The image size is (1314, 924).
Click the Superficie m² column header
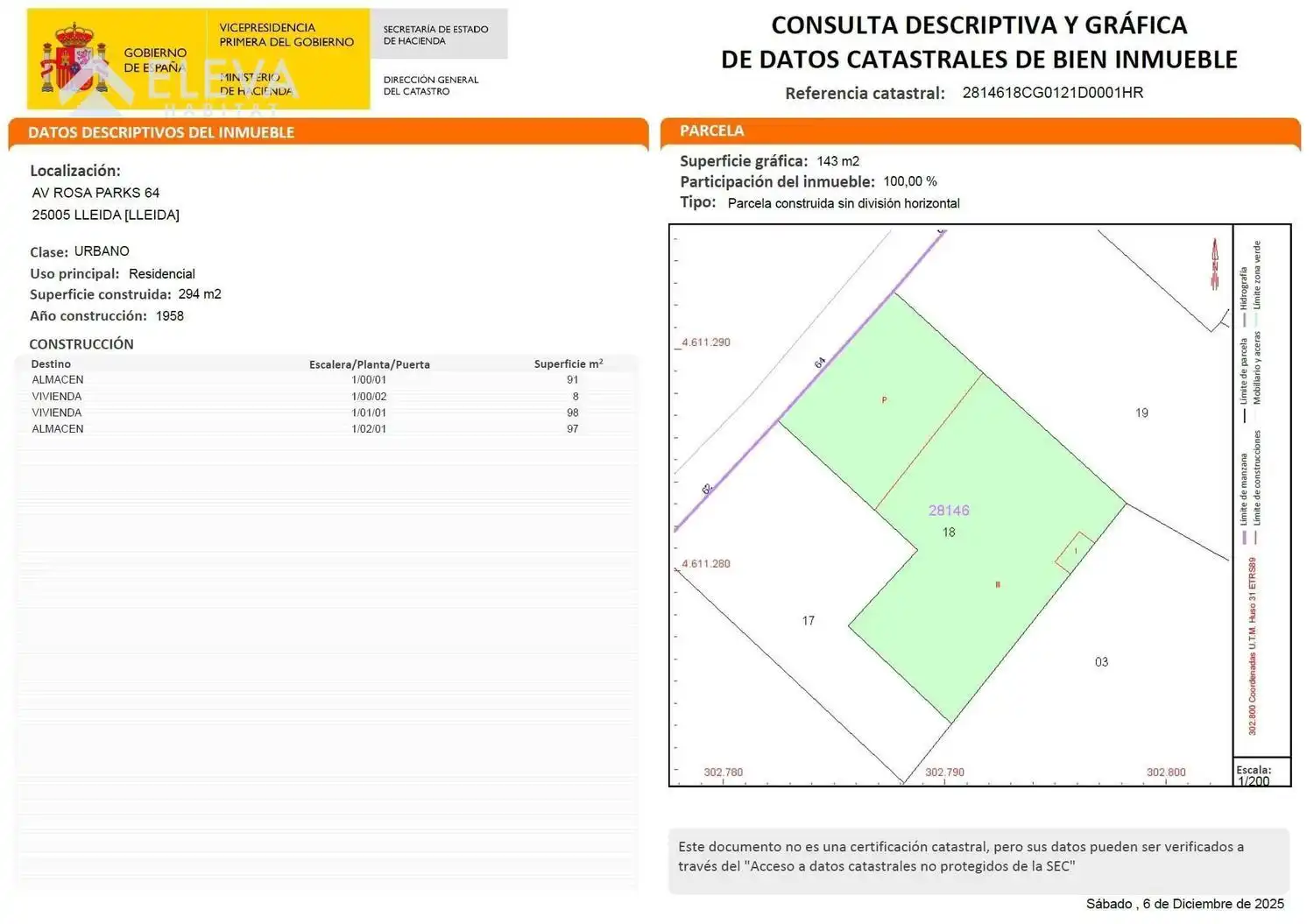(x=569, y=363)
